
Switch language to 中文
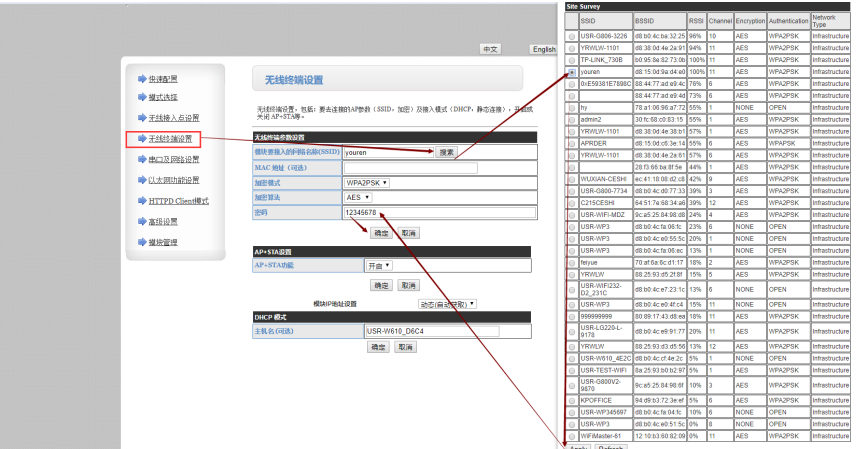tap(490, 49)
